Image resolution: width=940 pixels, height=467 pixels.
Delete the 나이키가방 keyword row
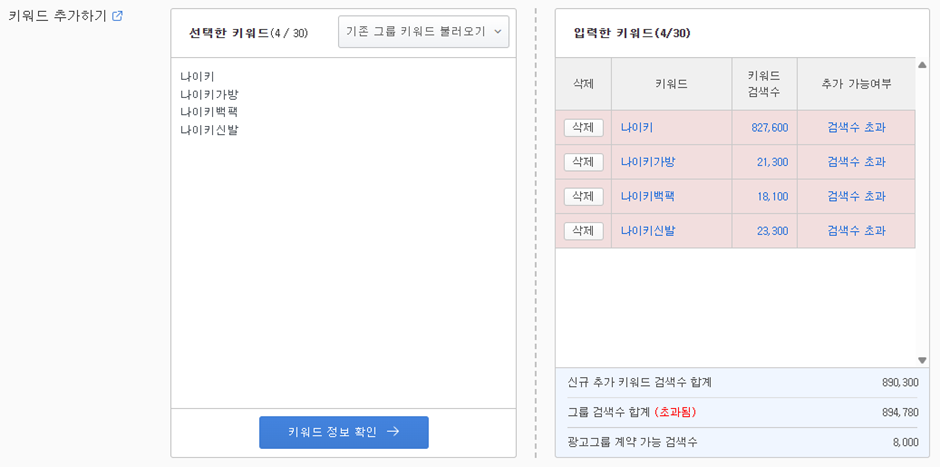pos(583,162)
